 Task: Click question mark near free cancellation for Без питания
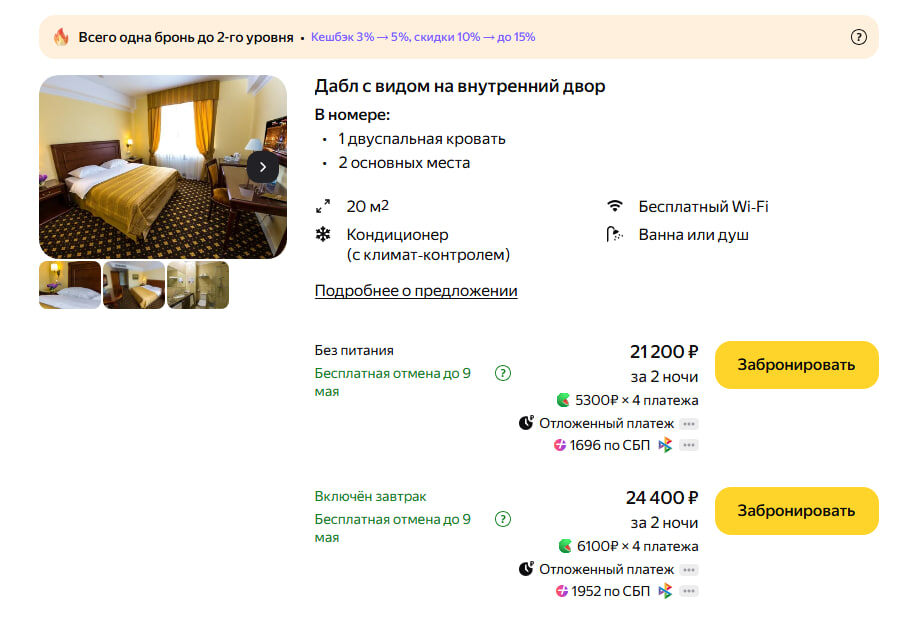(503, 373)
